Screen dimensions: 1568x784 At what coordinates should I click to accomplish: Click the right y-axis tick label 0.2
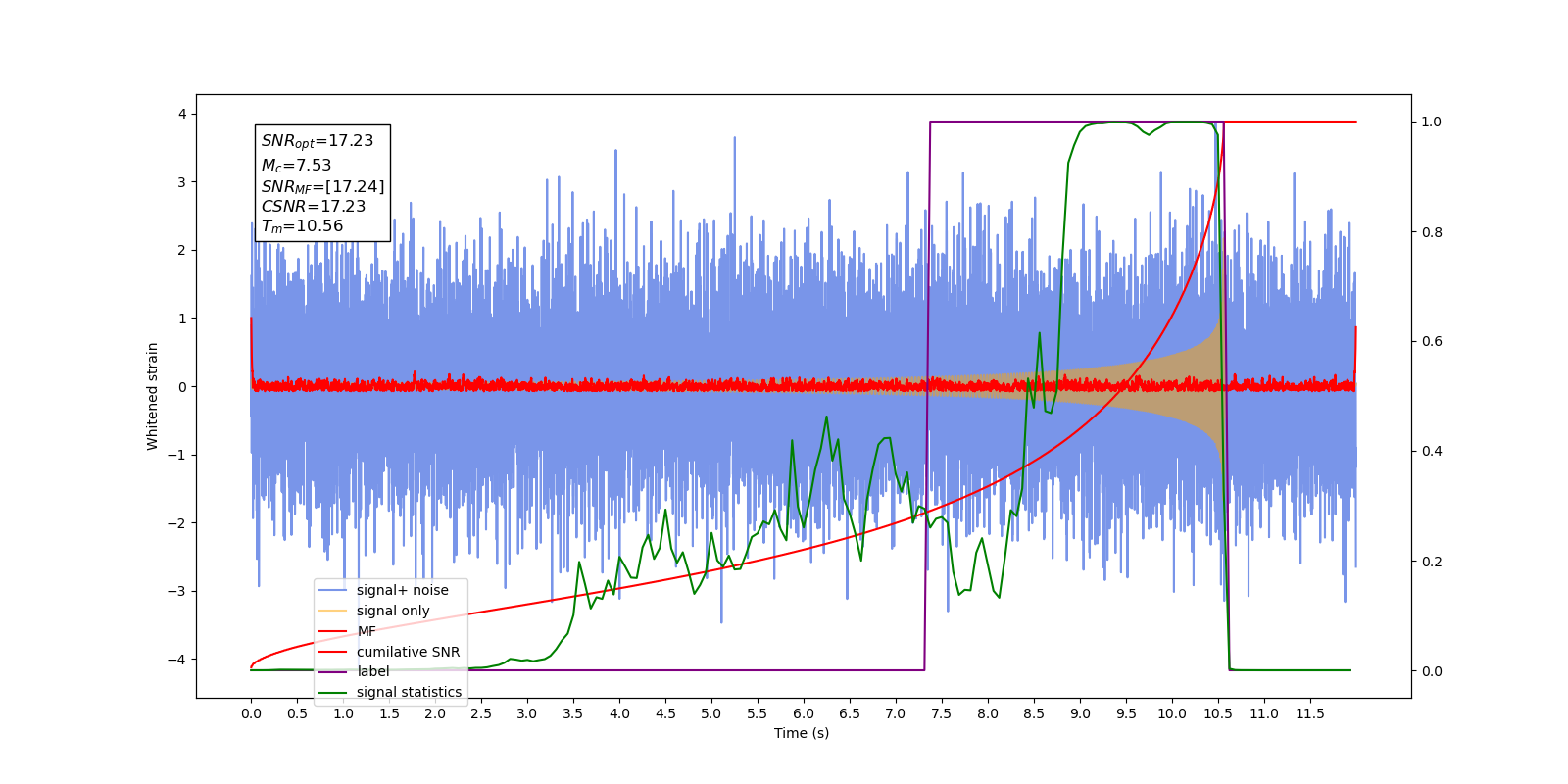coord(1432,562)
